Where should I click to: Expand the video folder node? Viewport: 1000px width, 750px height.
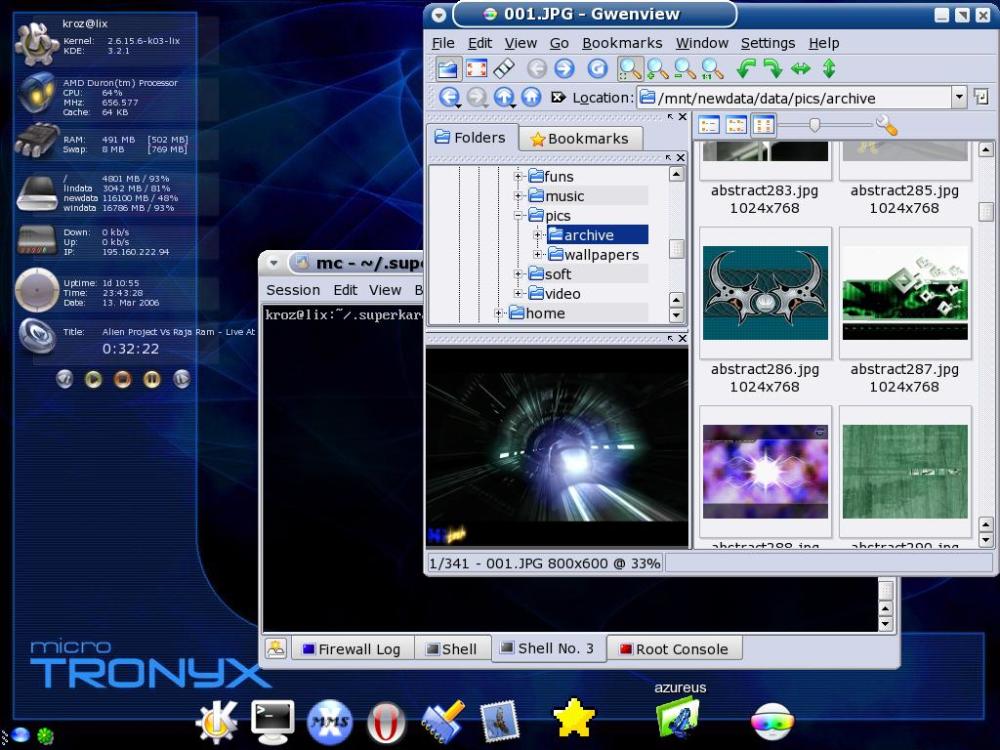click(518, 293)
